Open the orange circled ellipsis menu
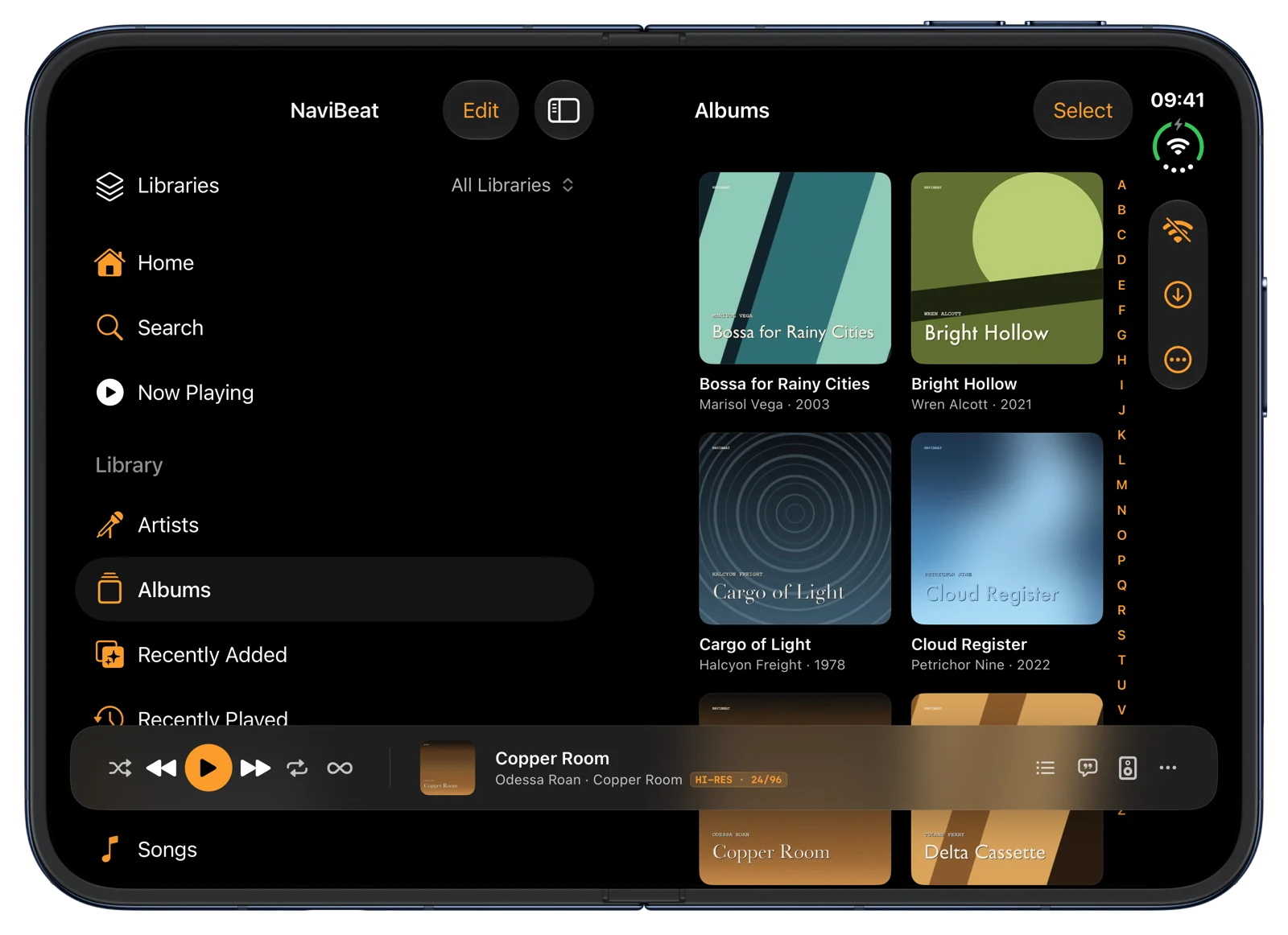This screenshot has width=1288, height=935. [x=1178, y=360]
